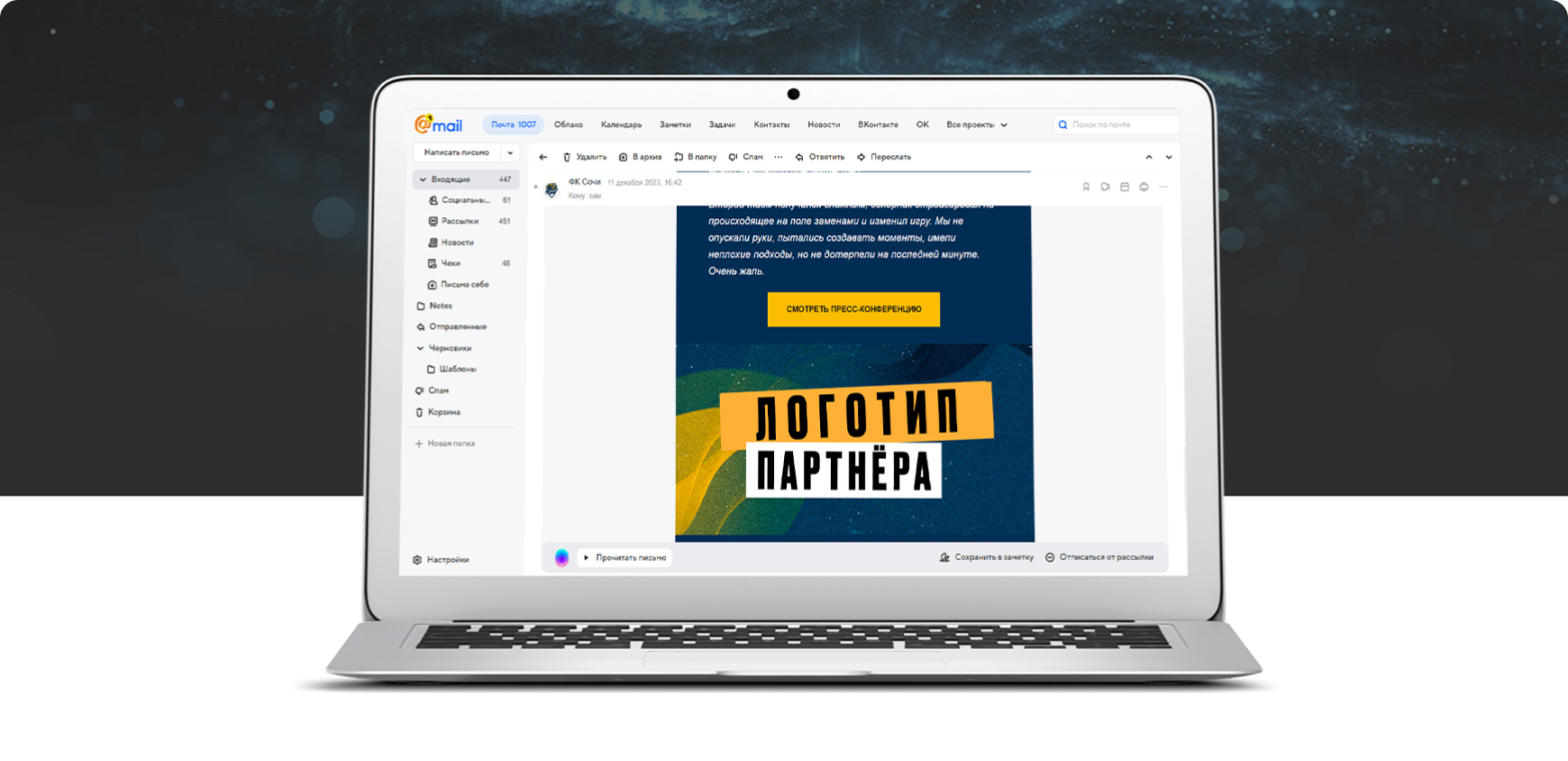The width and height of the screenshot is (1568, 761).
Task: Open the Входящие folder
Action: pyautogui.click(x=466, y=179)
